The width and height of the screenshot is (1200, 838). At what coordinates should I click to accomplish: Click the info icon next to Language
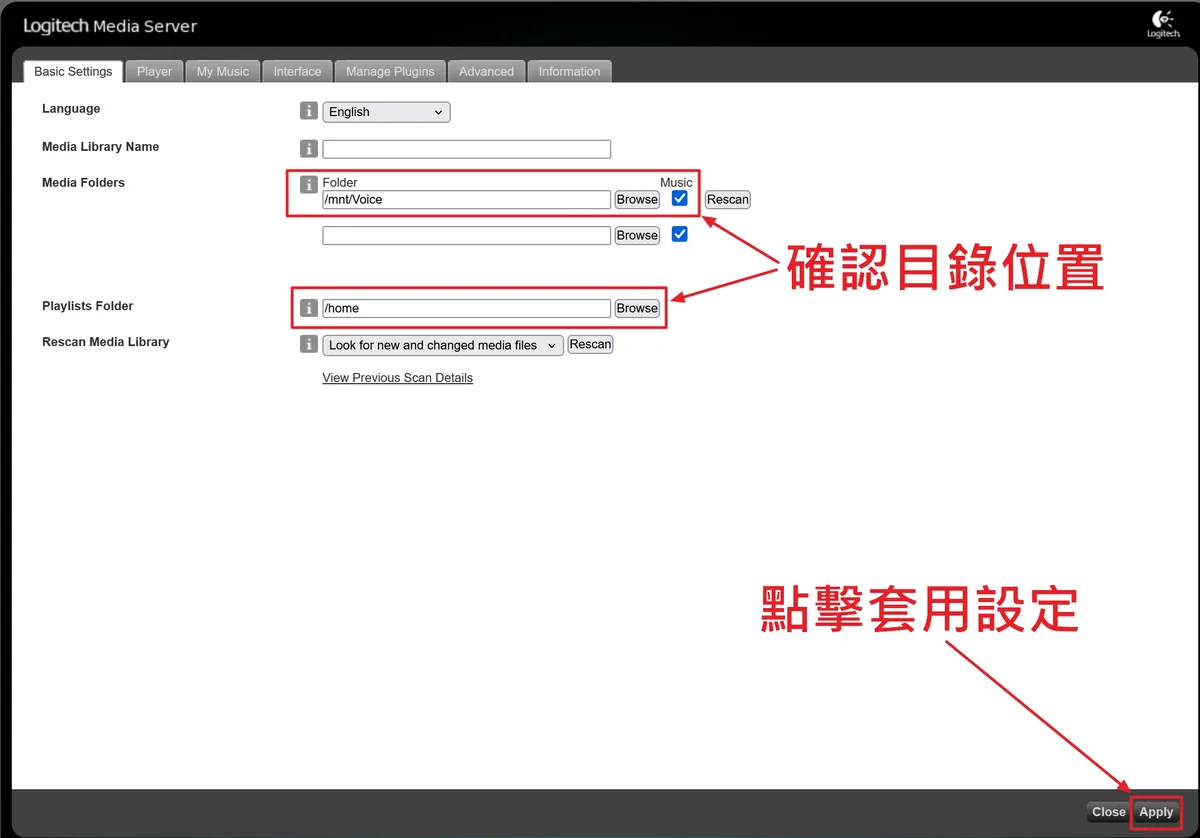coord(309,111)
